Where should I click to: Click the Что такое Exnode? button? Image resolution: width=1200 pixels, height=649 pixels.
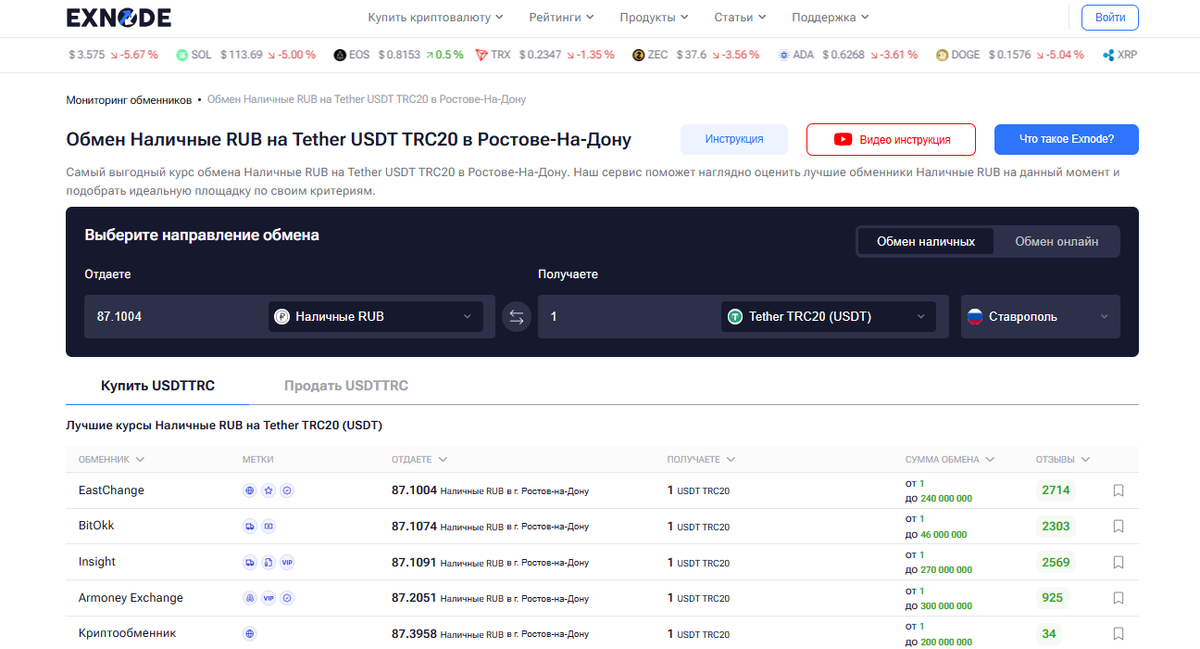tap(1066, 140)
